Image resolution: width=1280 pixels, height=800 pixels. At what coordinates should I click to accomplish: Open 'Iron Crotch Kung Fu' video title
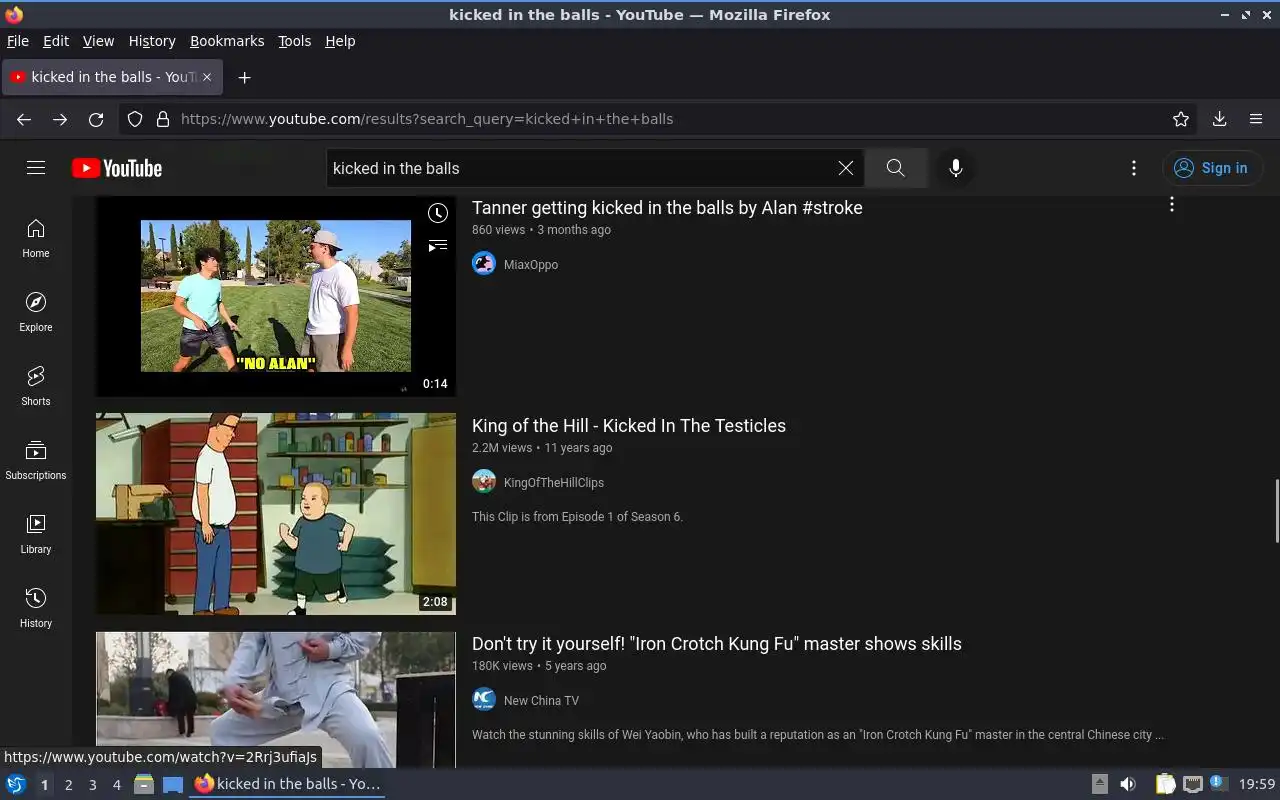click(x=717, y=644)
